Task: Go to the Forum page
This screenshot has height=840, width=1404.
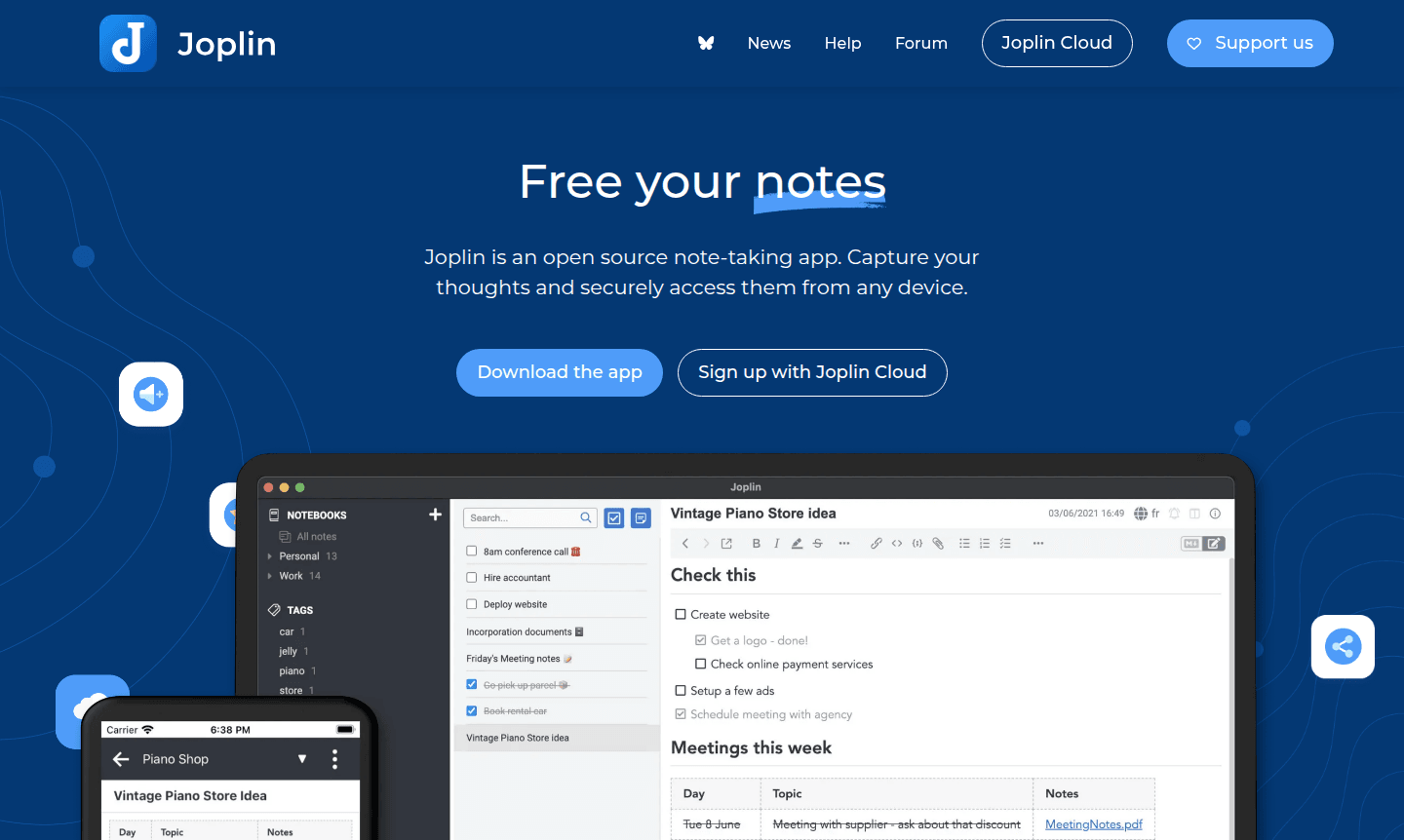Action: [x=920, y=43]
